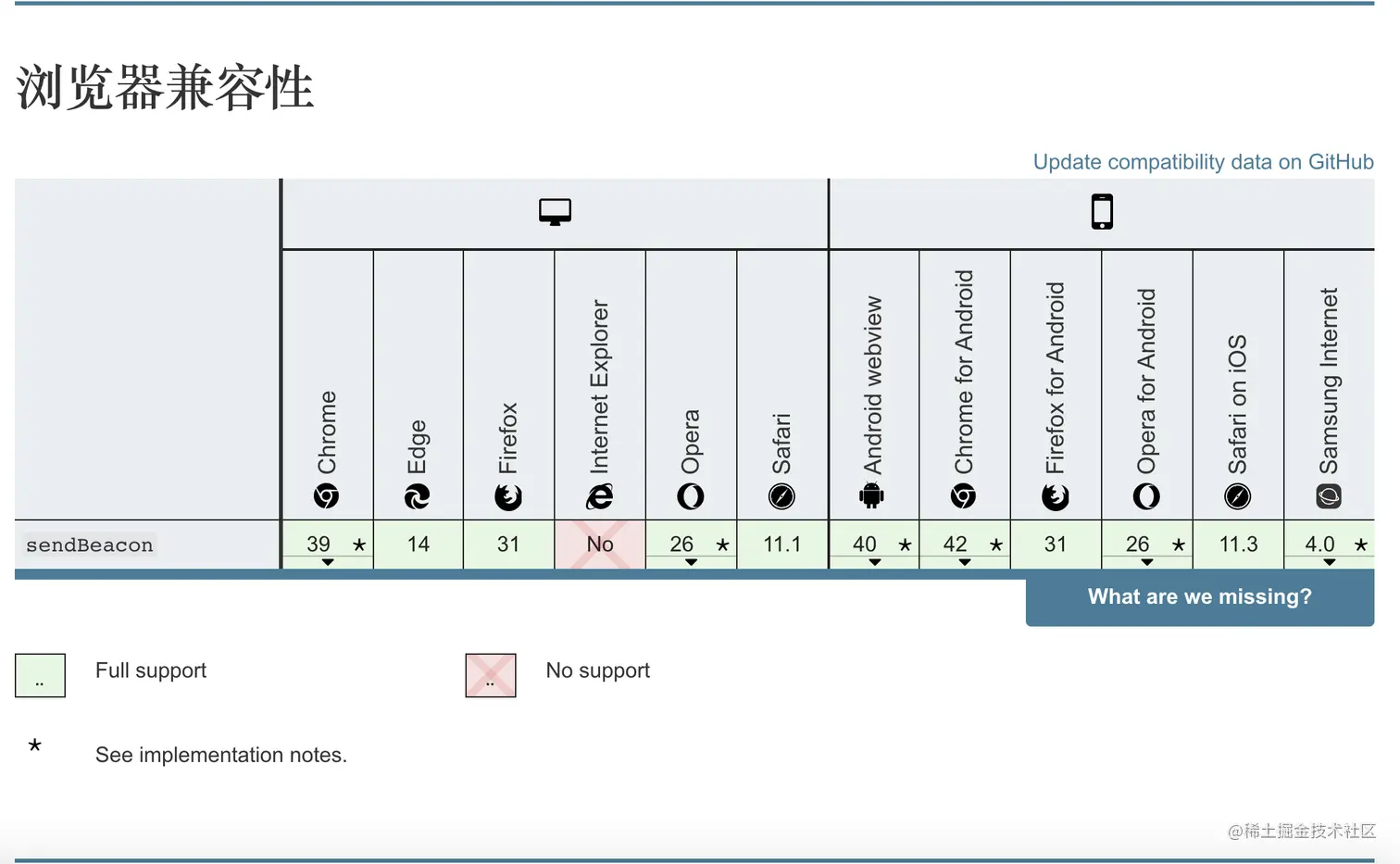Screen dimensions: 1400x864
Task: Click the Firefox browser logo icon
Action: (508, 497)
